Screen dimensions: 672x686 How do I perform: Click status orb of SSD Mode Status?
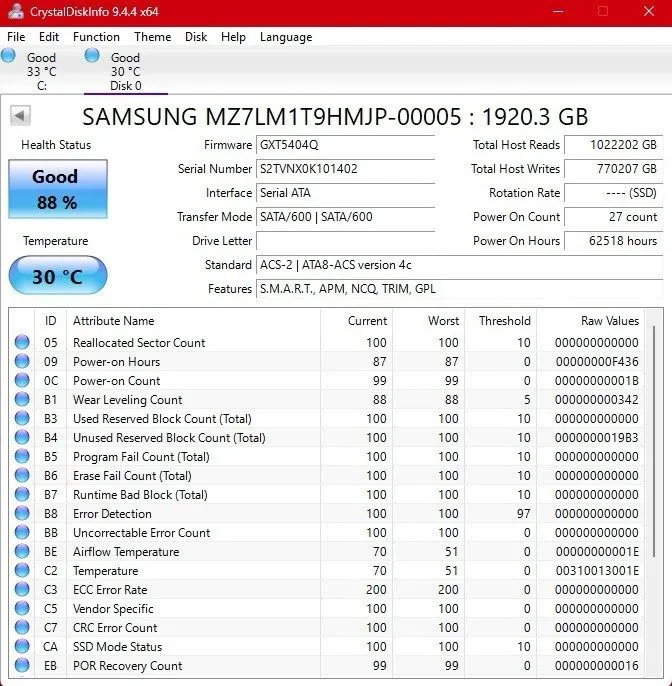[x=22, y=646]
